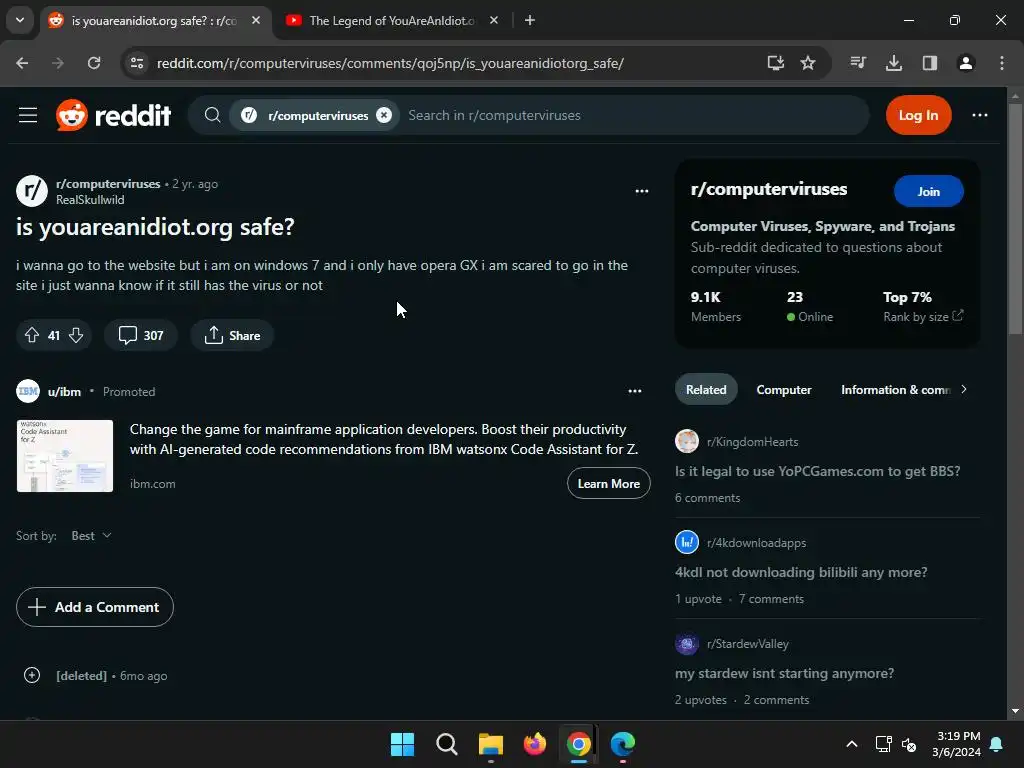Bookmark this page with the star
This screenshot has width=1024, height=768.
[x=808, y=63]
